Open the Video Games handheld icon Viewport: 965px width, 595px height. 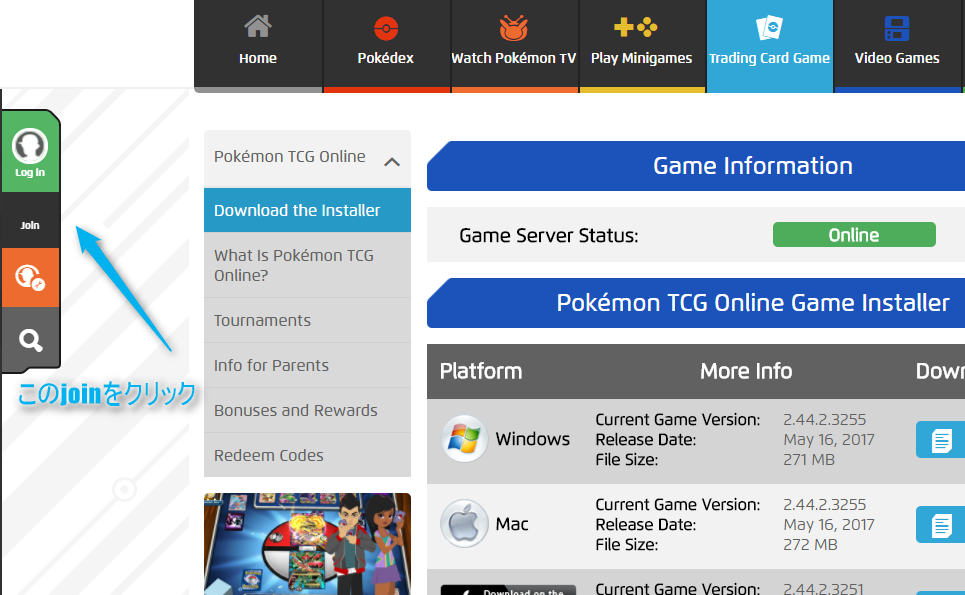(897, 28)
